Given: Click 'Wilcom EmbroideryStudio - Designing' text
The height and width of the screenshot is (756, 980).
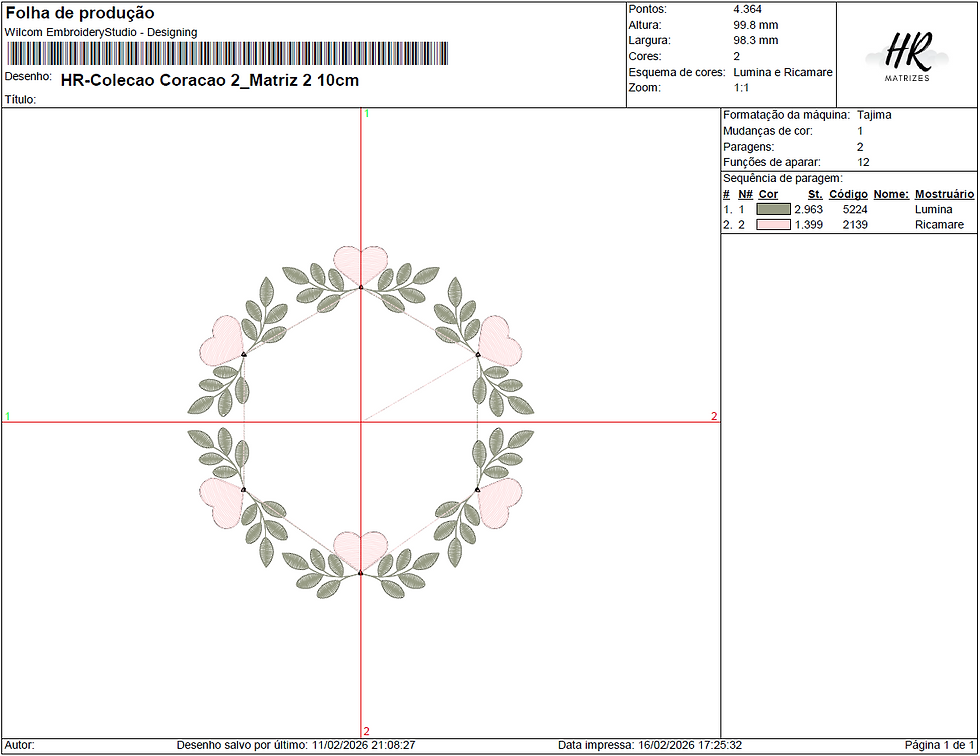Looking at the screenshot, I should pos(101,32).
